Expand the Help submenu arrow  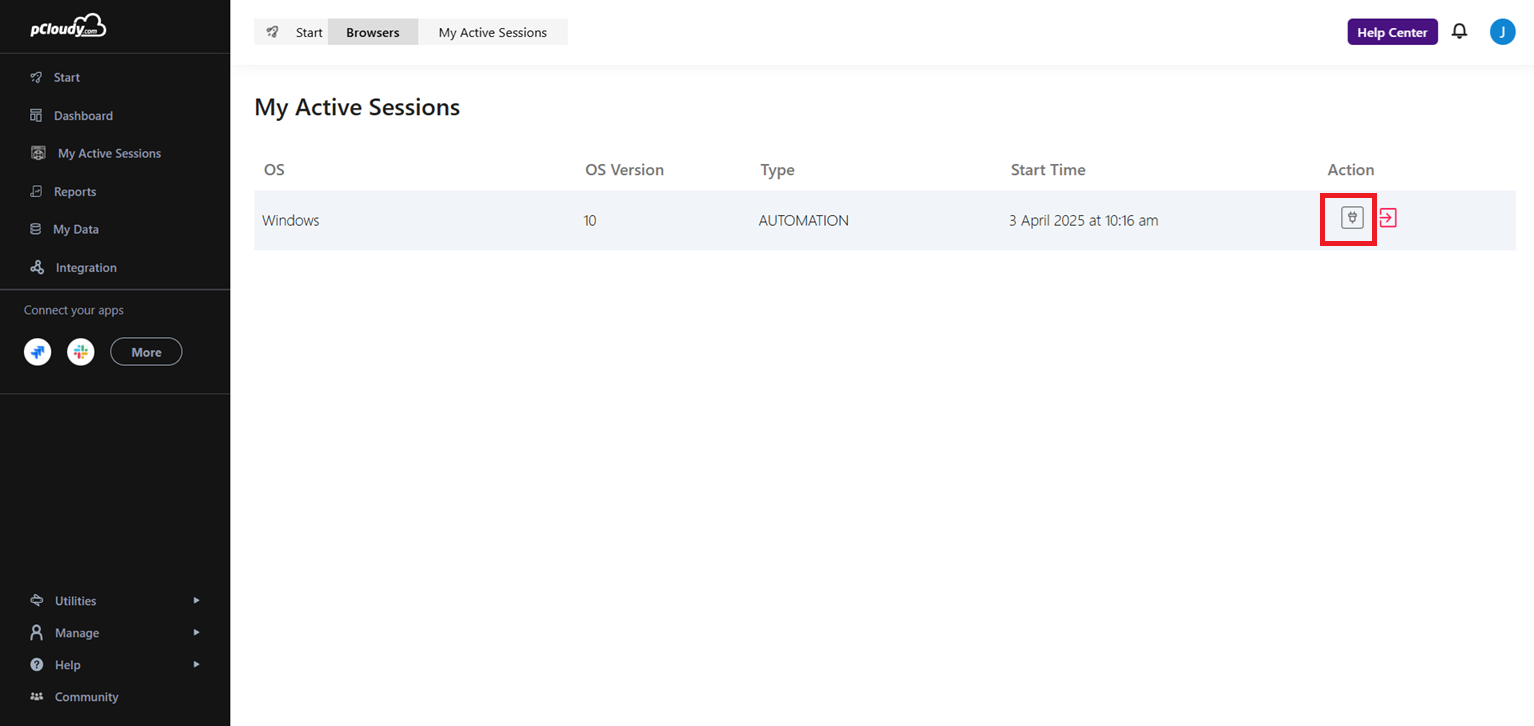click(x=196, y=664)
